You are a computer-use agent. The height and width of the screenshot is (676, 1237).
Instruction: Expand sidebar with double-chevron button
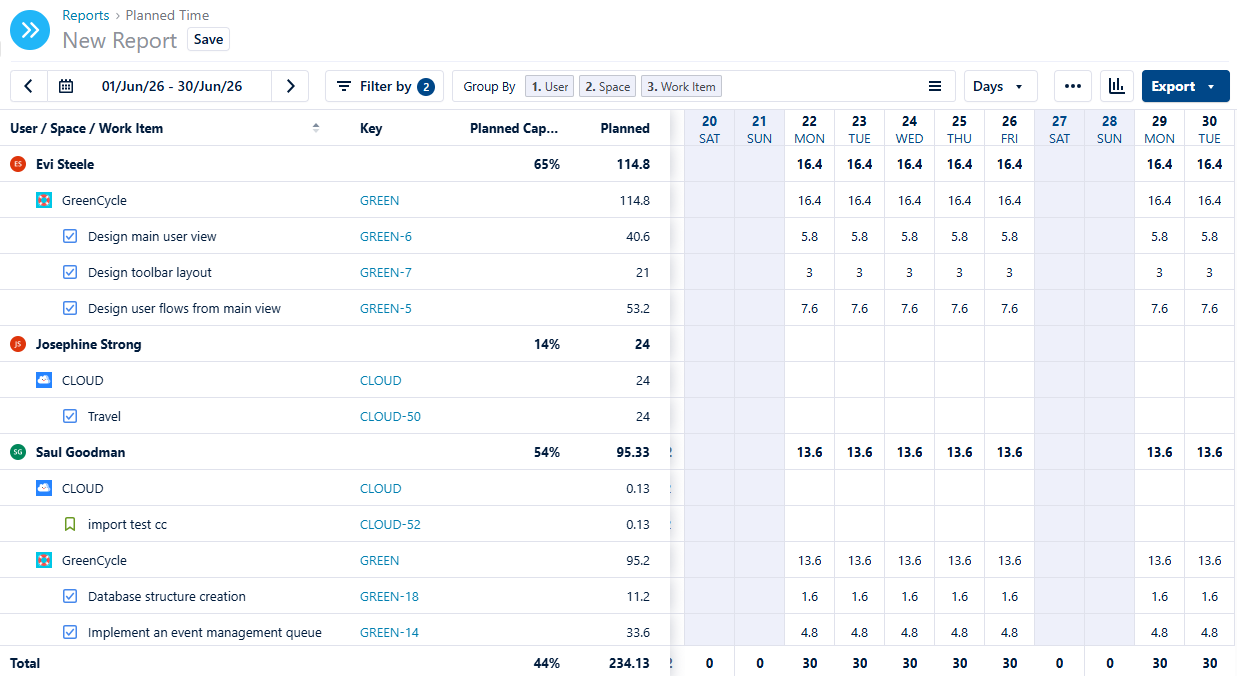[x=30, y=30]
